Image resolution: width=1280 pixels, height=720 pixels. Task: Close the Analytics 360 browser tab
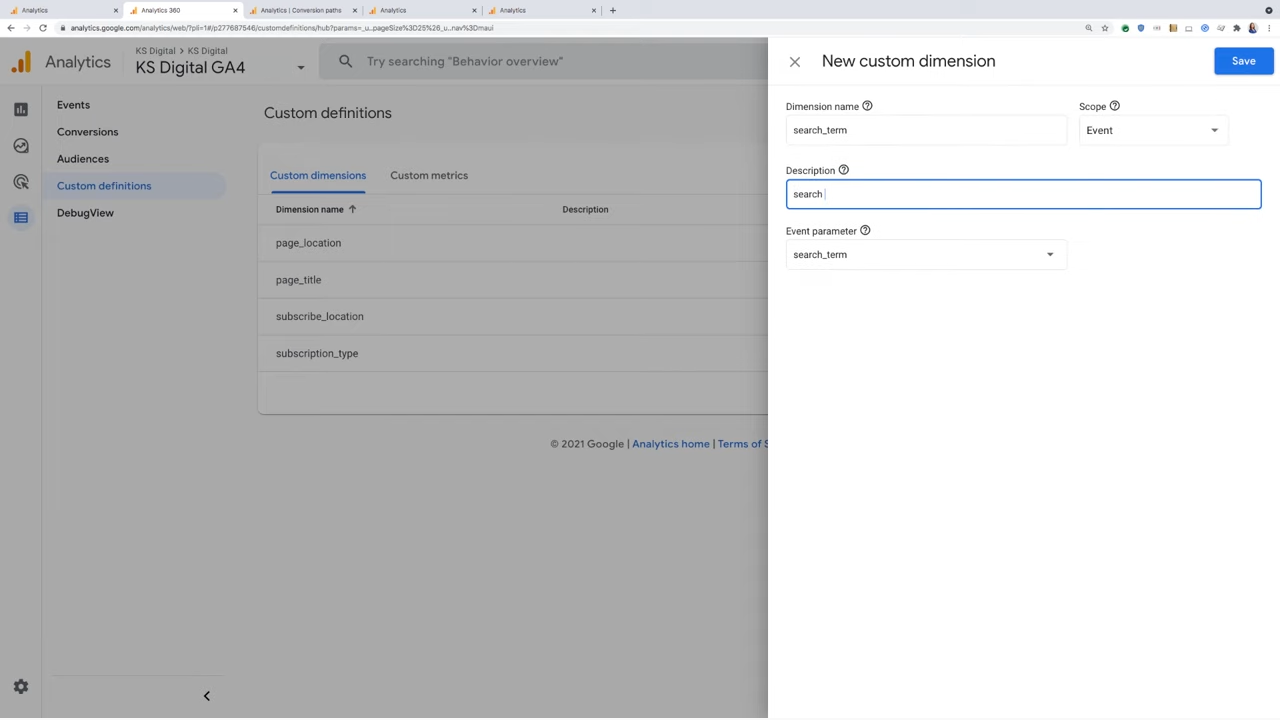pos(235,10)
